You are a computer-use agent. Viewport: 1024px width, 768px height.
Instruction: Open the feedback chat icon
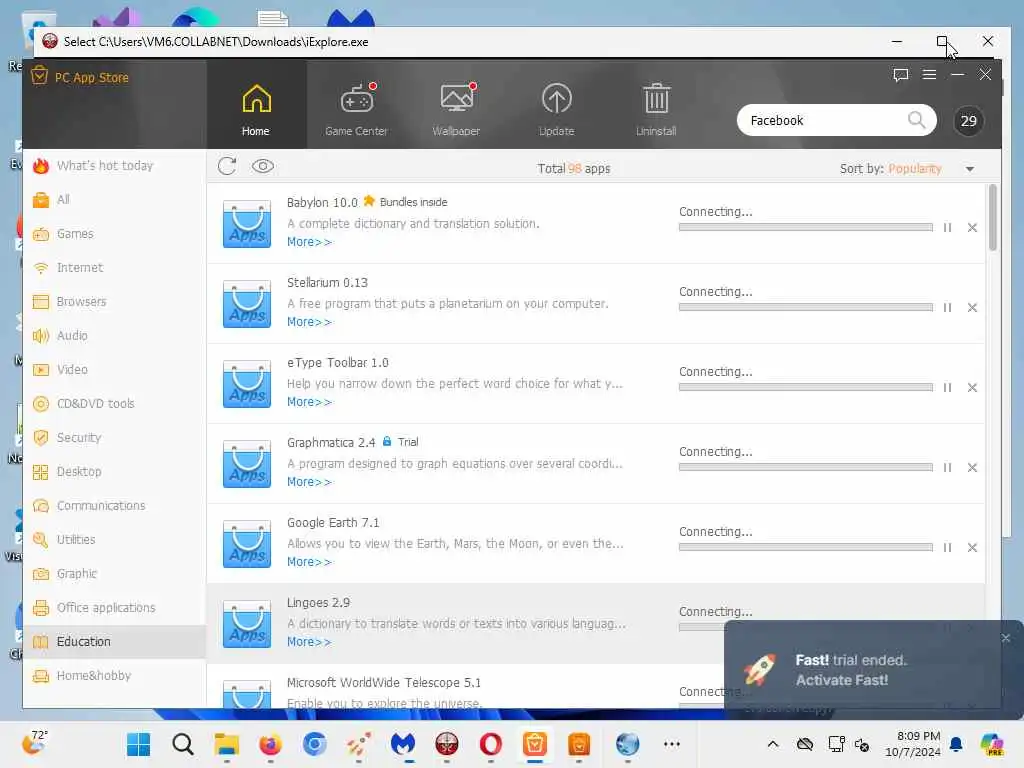(901, 75)
